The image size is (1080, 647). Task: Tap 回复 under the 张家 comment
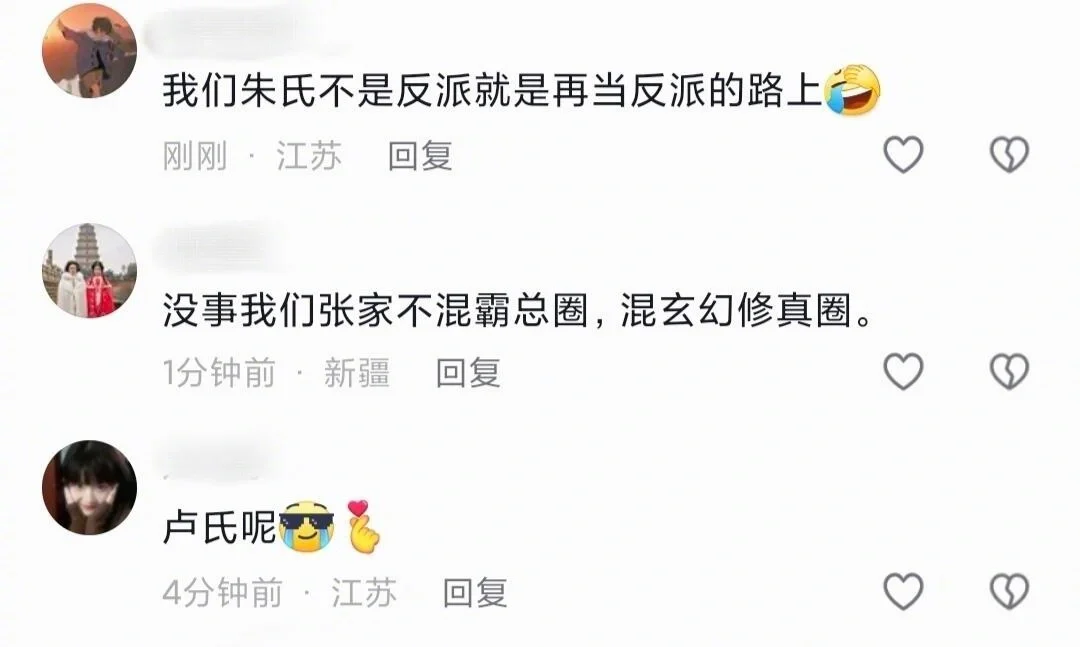coord(468,373)
